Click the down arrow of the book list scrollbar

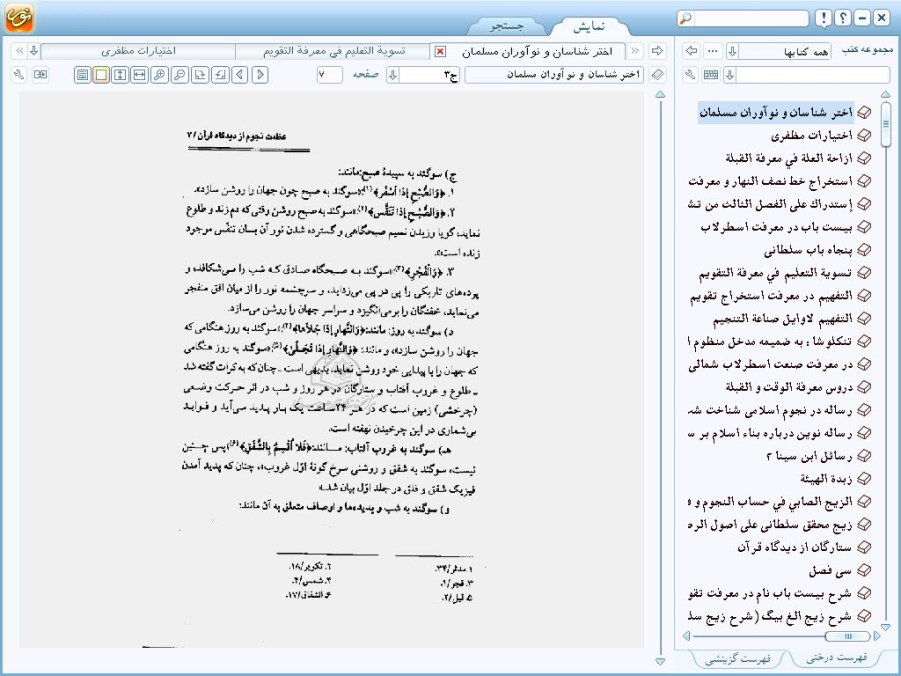[x=885, y=627]
